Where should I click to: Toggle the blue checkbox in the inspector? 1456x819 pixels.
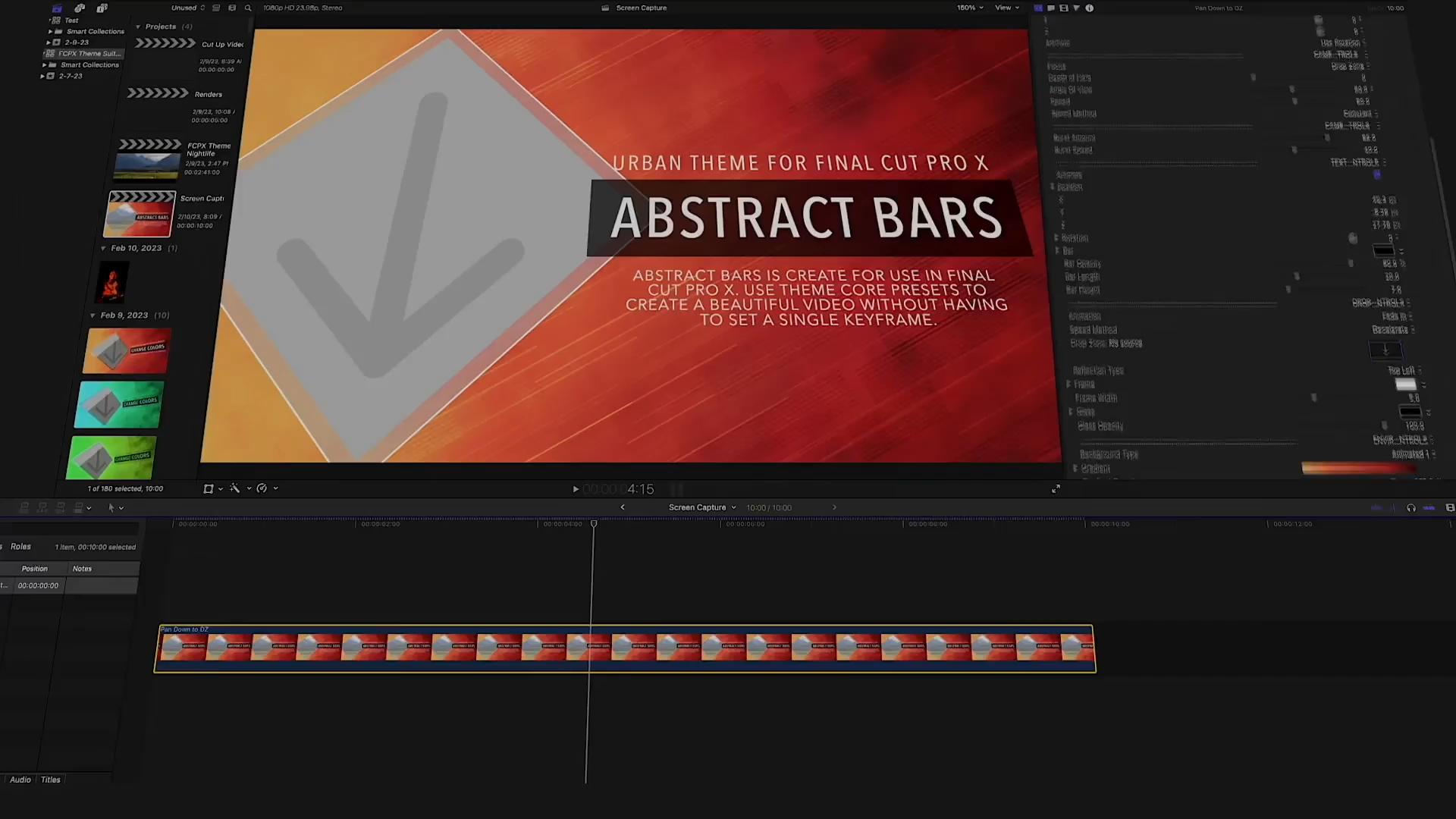click(1377, 174)
